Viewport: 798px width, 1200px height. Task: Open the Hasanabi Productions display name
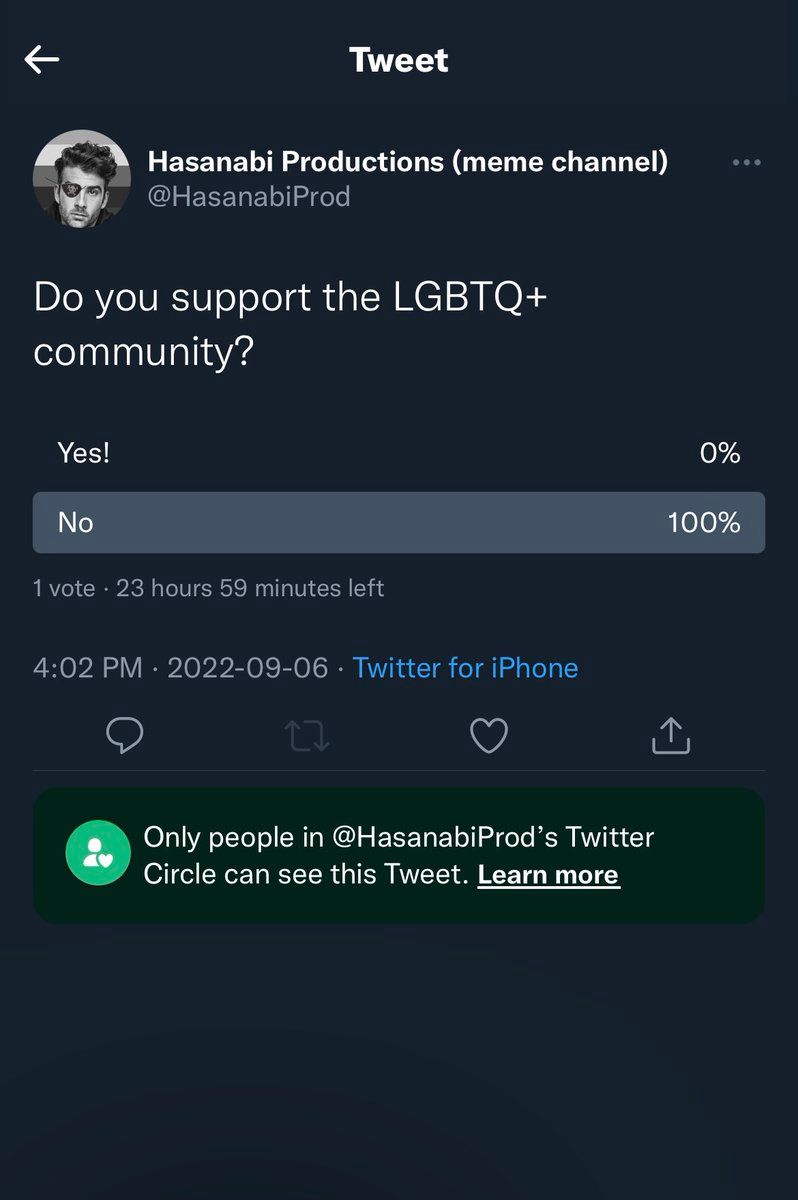point(407,161)
